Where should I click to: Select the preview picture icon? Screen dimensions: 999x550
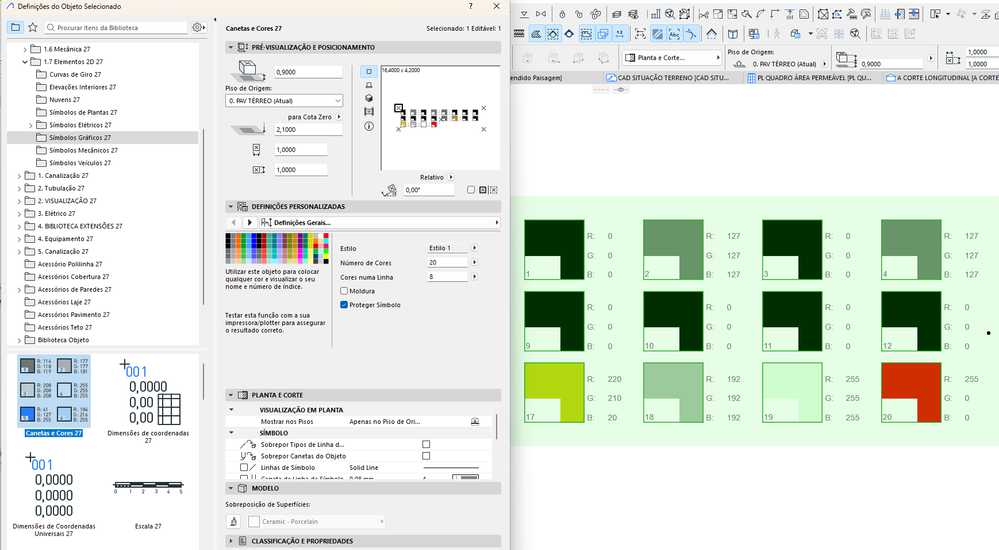[x=368, y=112]
